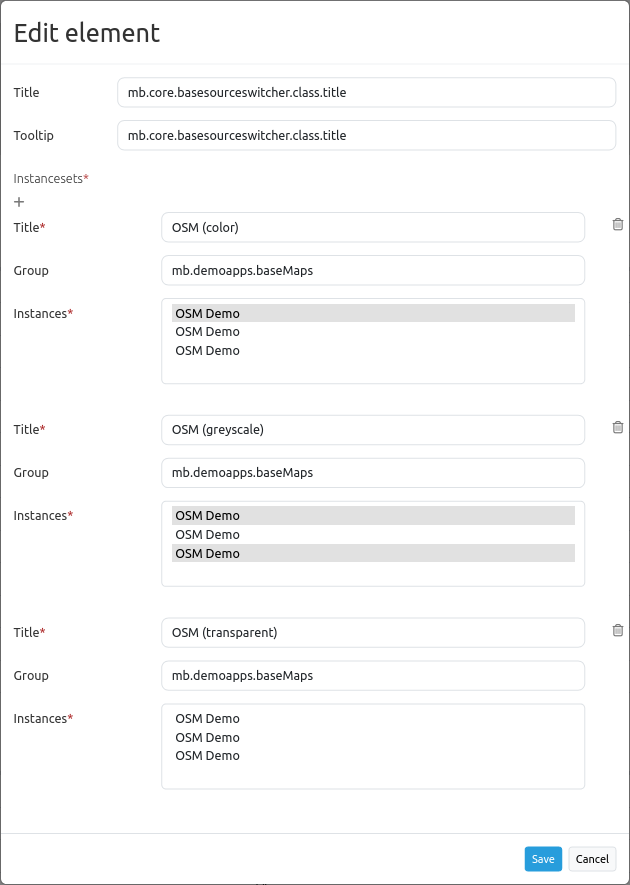This screenshot has width=630, height=885.
Task: Click the Group field under OSM (transparent)
Action: click(372, 676)
